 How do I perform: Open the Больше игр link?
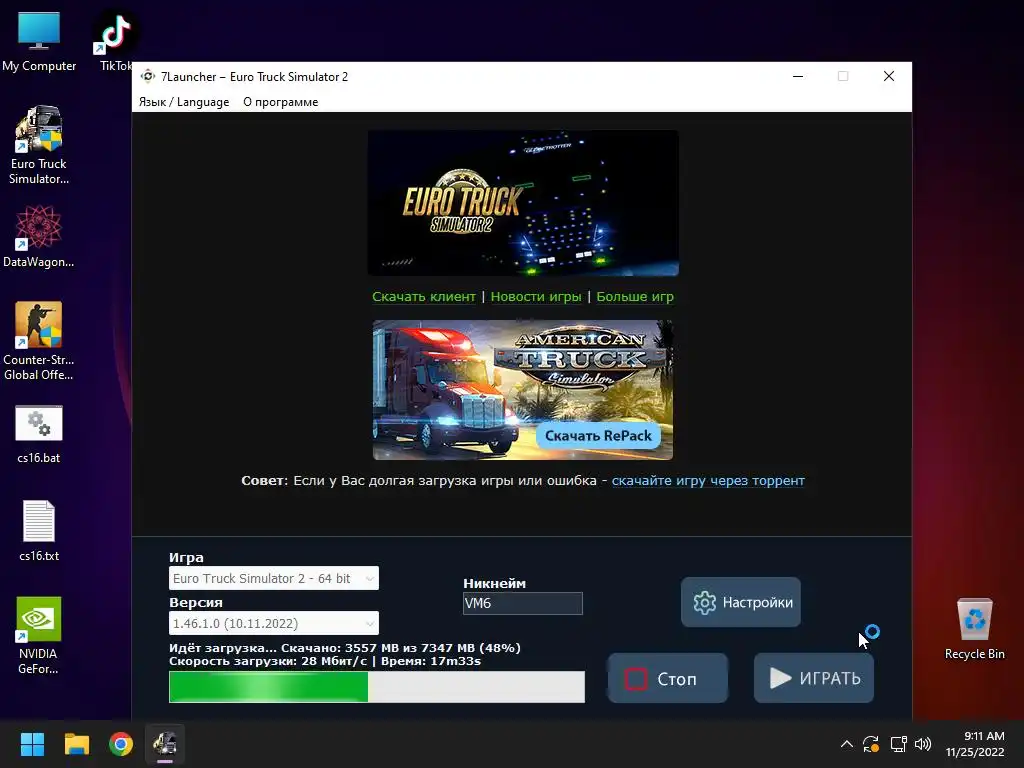635,296
